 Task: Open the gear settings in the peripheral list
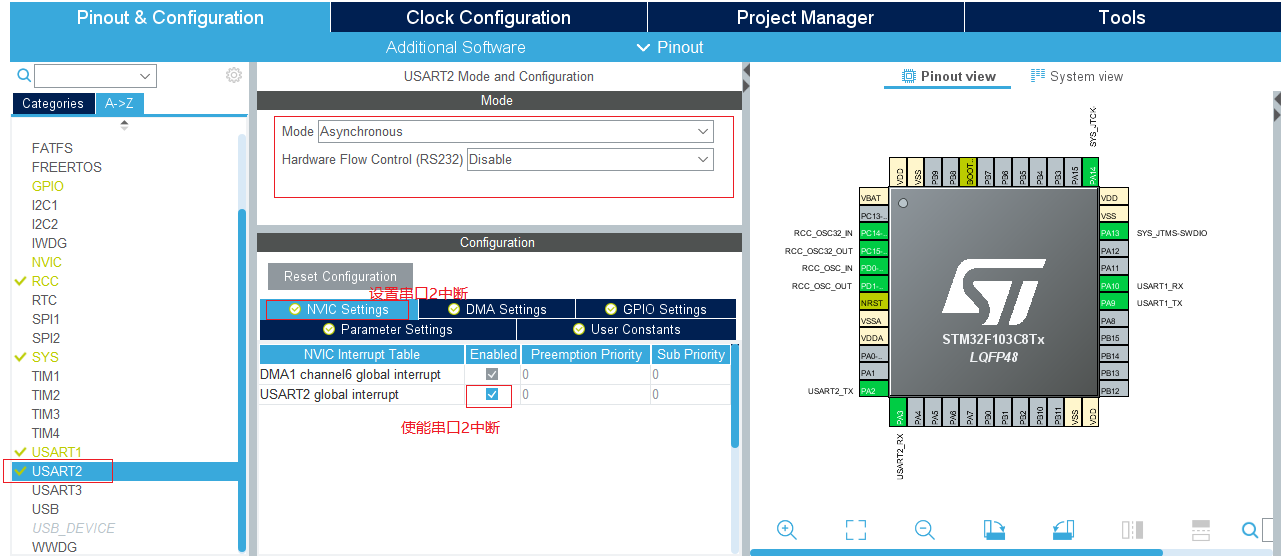pyautogui.click(x=234, y=75)
